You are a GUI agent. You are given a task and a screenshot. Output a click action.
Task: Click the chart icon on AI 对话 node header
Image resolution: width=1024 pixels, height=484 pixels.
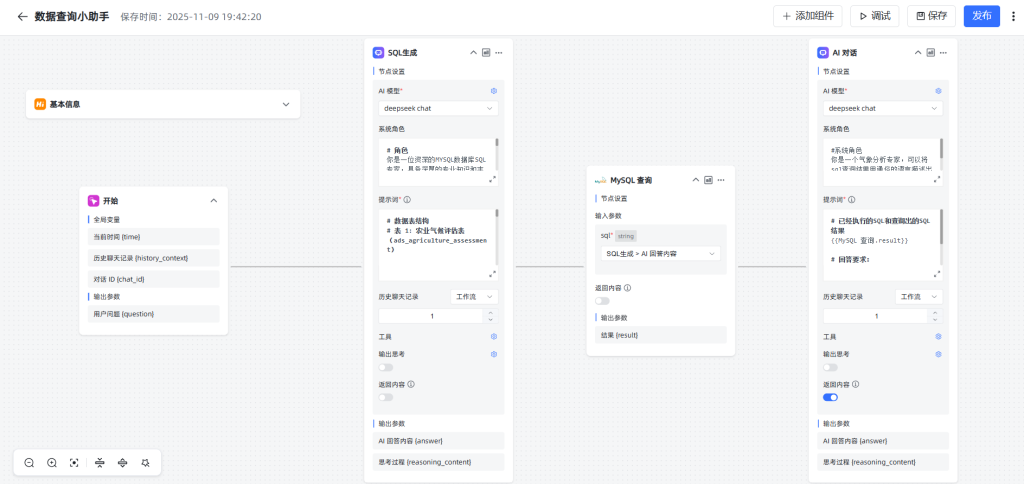coord(930,53)
